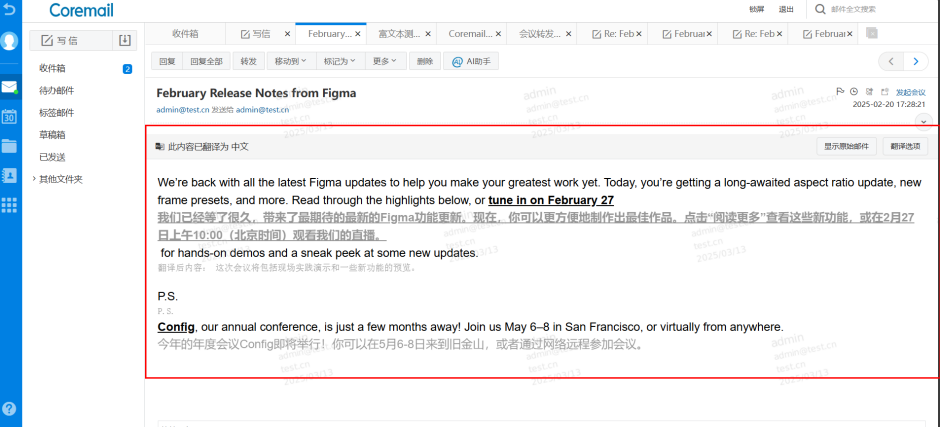The image size is (940, 427).
Task: Open the 标记为 dropdown menu
Action: [x=339, y=61]
